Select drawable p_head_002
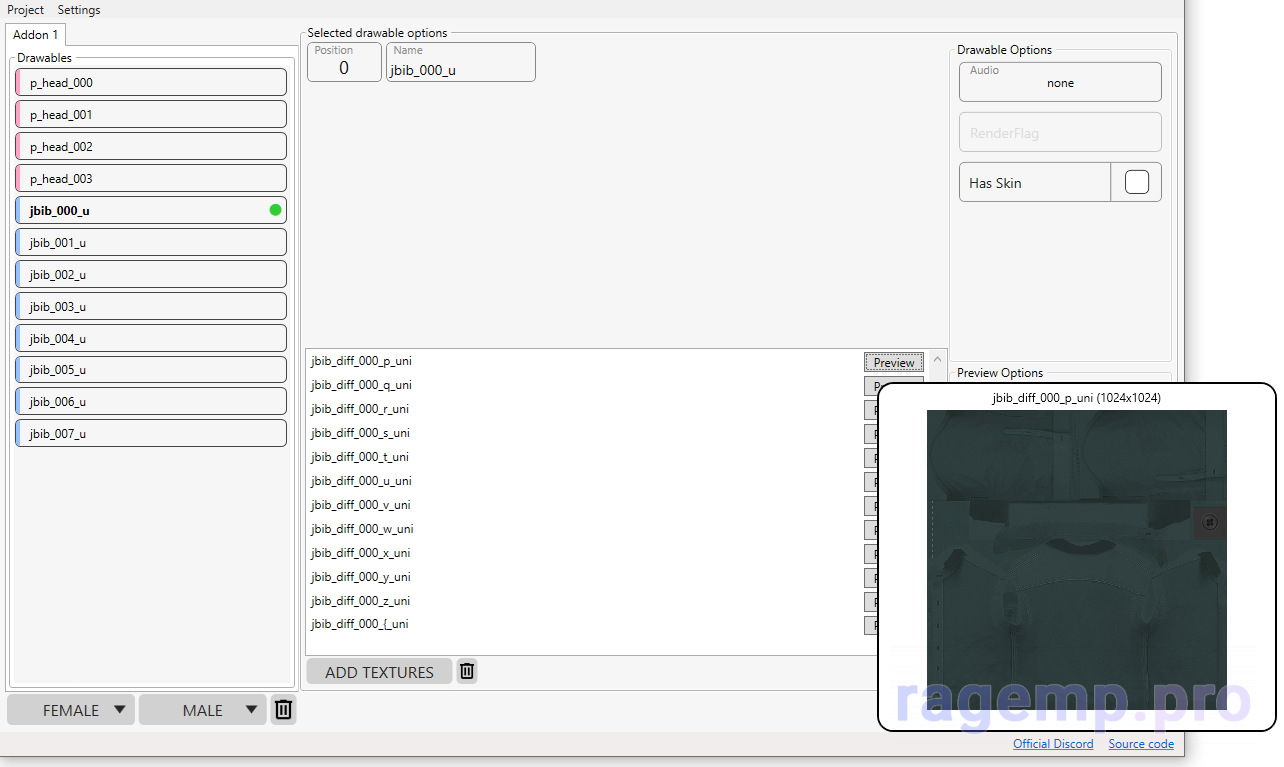Image resolution: width=1284 pixels, height=767 pixels. click(x=151, y=147)
